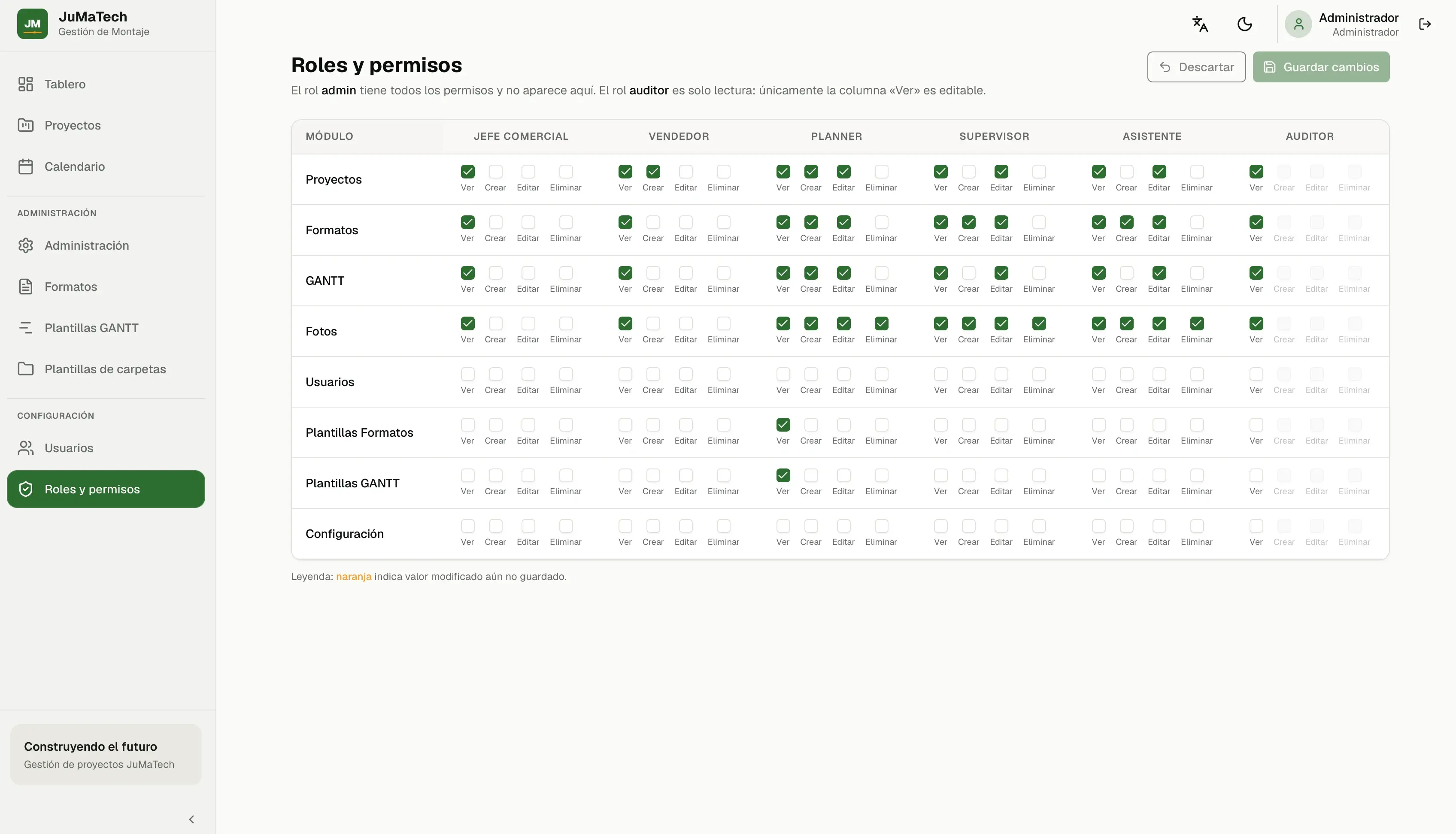Click the Administrador user avatar
The width and height of the screenshot is (1456, 834).
click(1298, 24)
